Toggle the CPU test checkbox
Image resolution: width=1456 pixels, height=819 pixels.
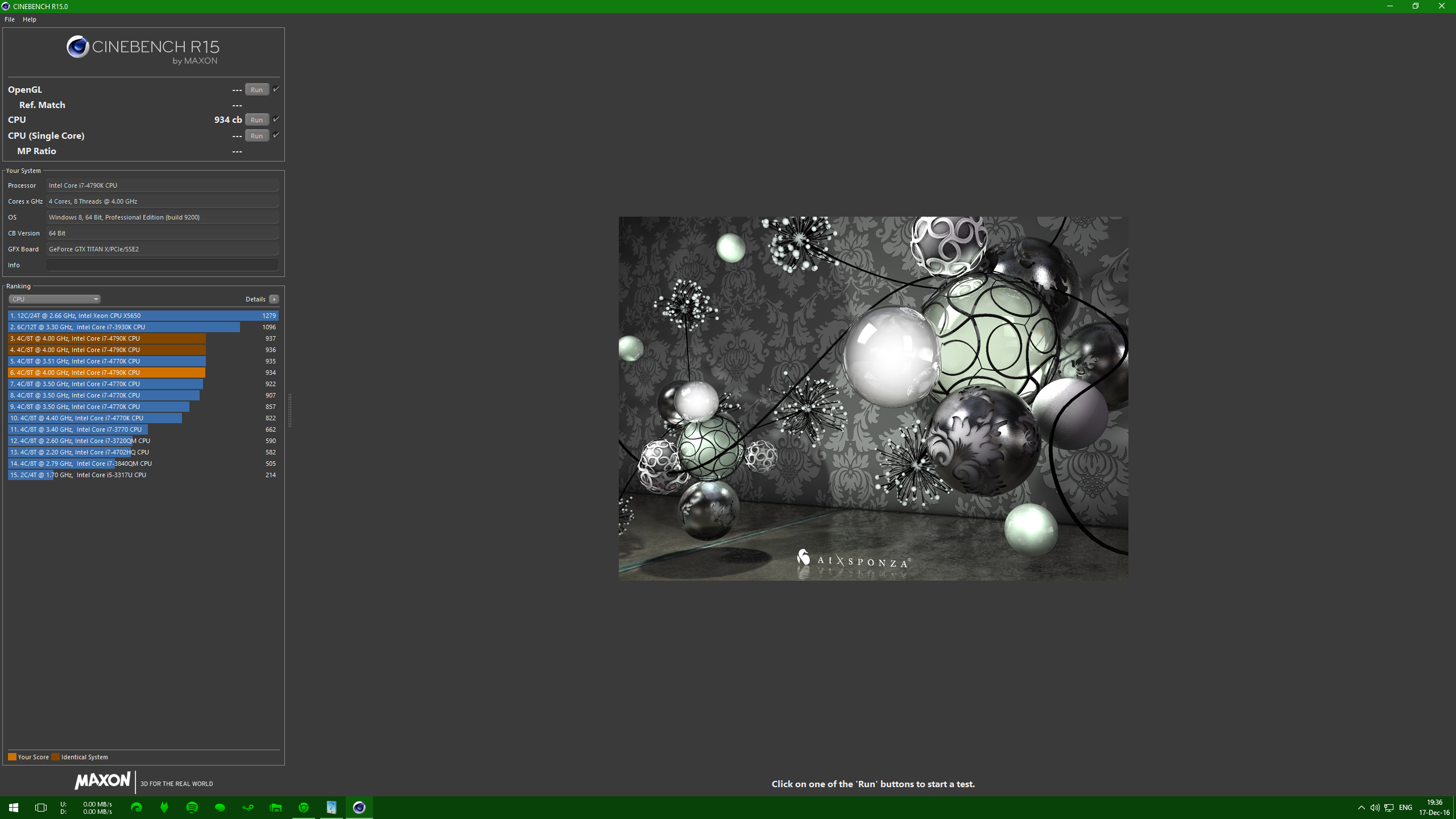coord(276,119)
